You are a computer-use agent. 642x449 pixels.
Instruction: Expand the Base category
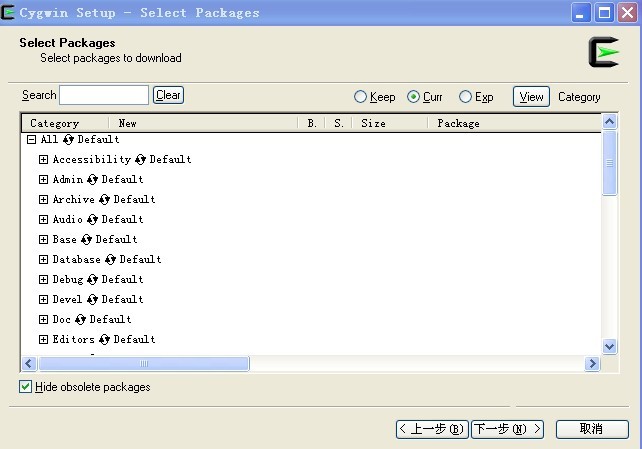click(x=43, y=240)
